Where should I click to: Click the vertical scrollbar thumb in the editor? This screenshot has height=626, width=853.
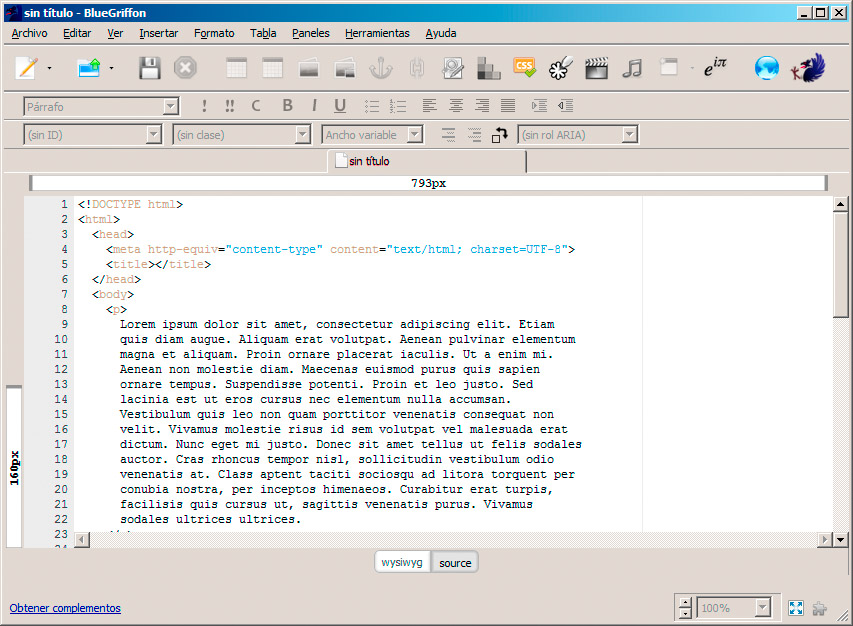tap(840, 264)
